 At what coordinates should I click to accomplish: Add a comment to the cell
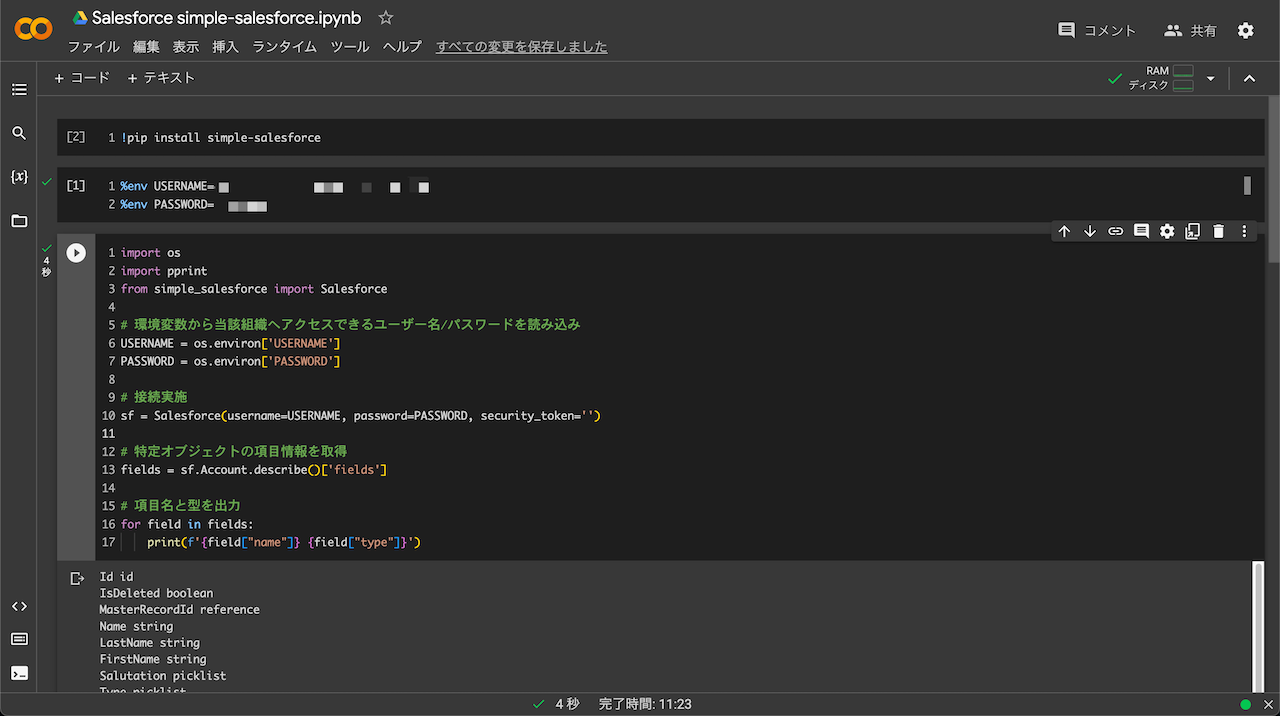(1141, 231)
